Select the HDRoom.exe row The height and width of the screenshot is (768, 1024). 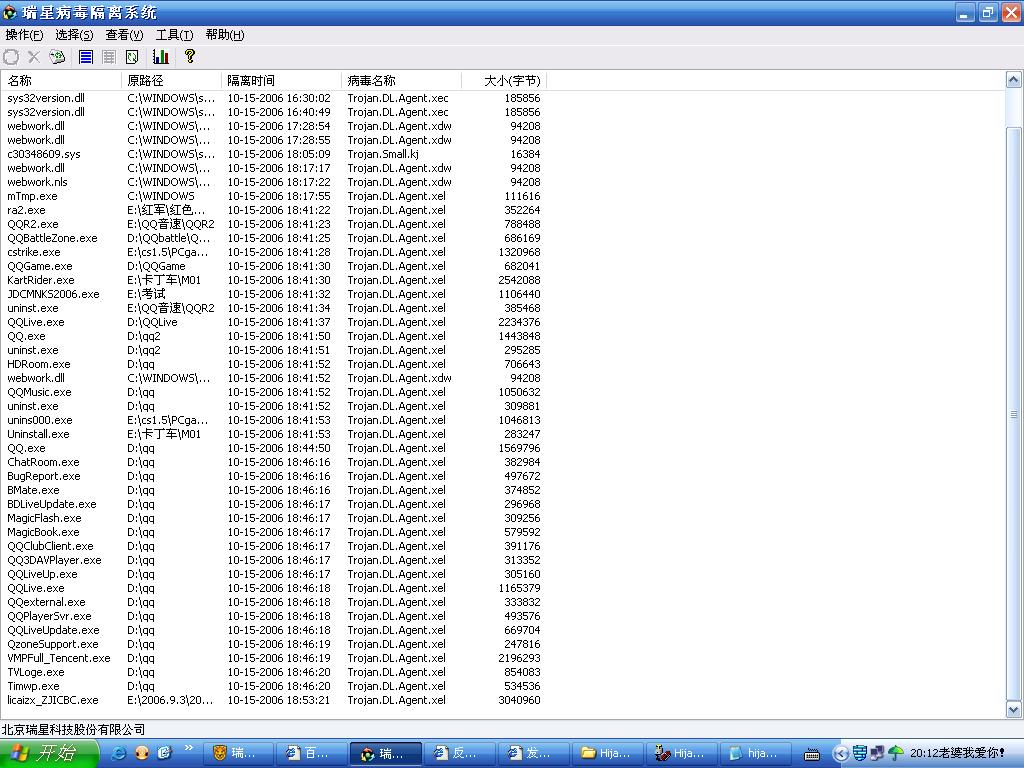click(x=274, y=364)
